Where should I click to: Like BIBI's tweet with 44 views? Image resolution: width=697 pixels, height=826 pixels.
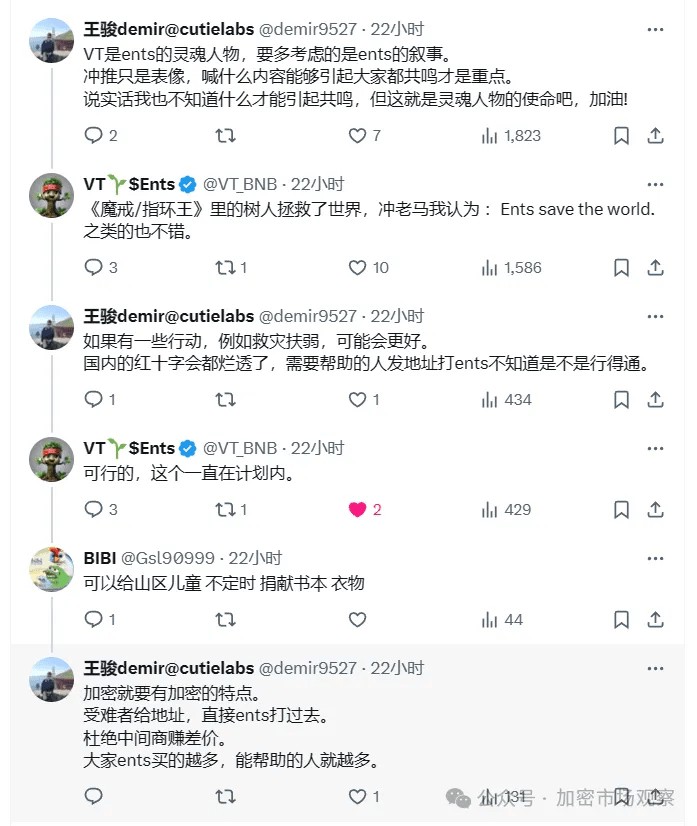pyautogui.click(x=357, y=620)
